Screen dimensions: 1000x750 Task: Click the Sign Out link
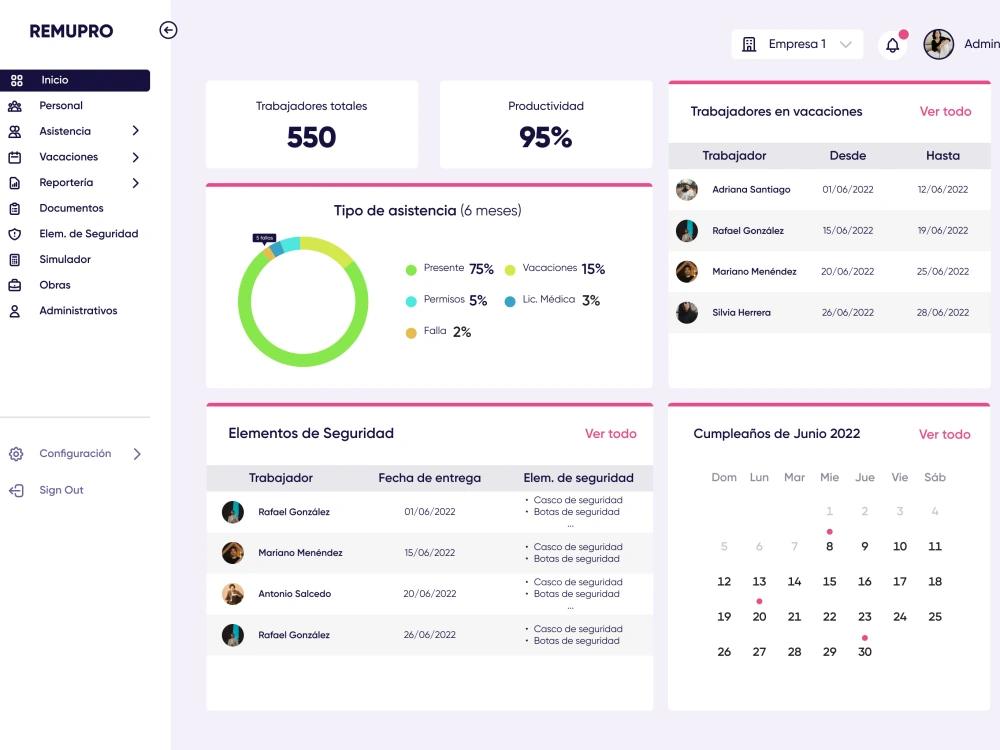coord(61,490)
